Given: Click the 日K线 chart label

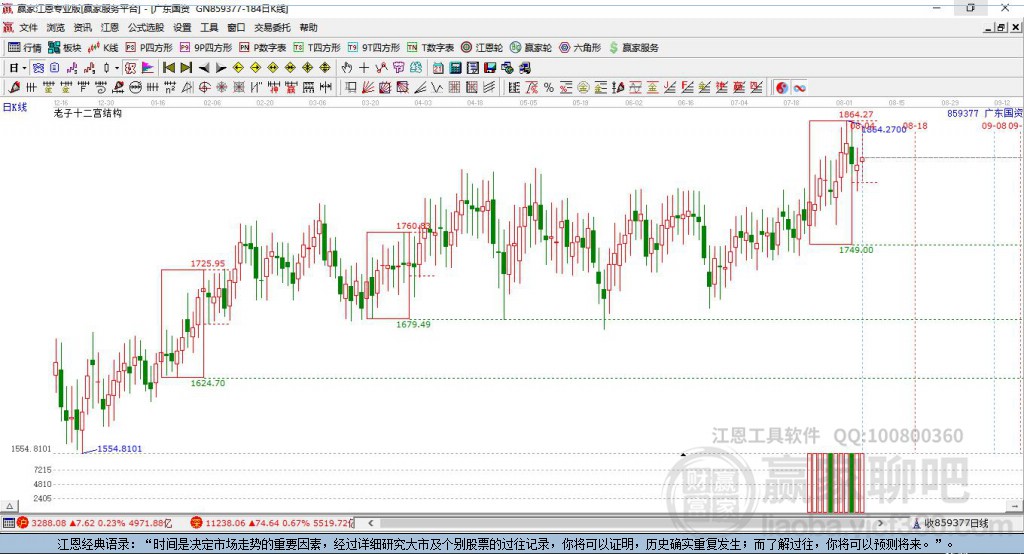Looking at the screenshot, I should coord(15,107).
